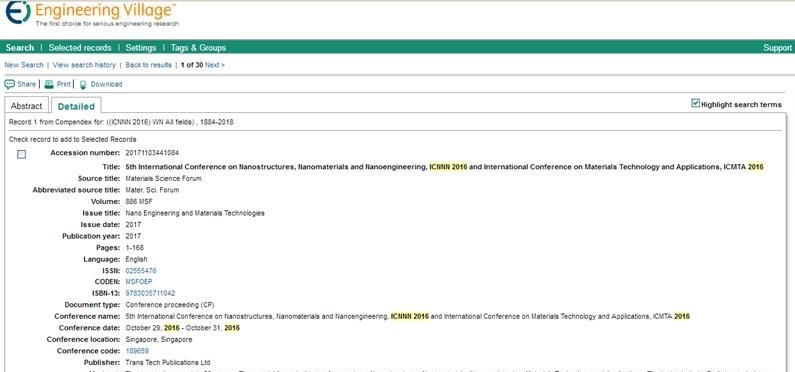The image size is (795, 372).
Task: Click the Print printer icon
Action: point(49,84)
